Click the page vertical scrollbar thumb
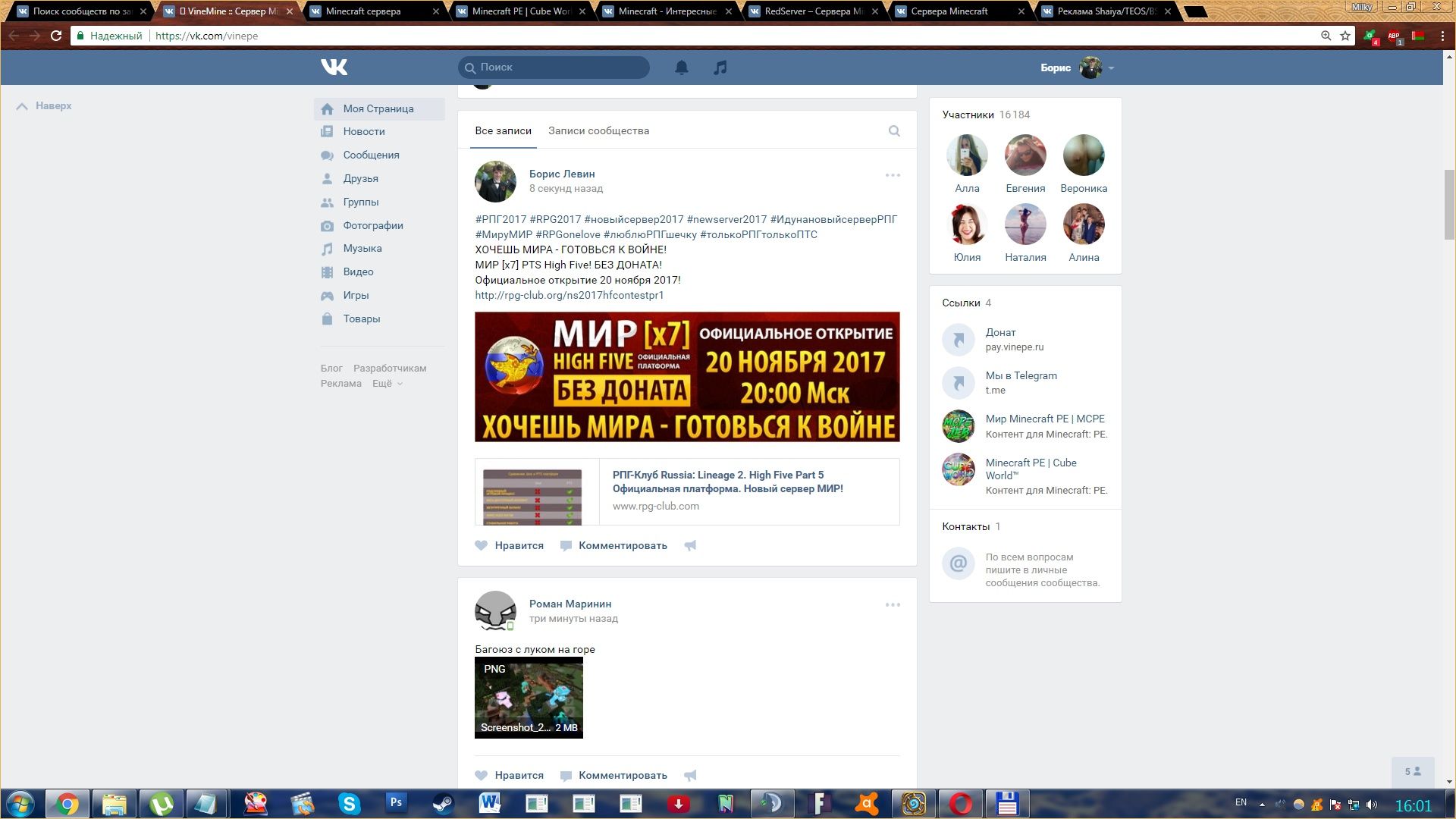The image size is (1456, 819). click(1449, 205)
